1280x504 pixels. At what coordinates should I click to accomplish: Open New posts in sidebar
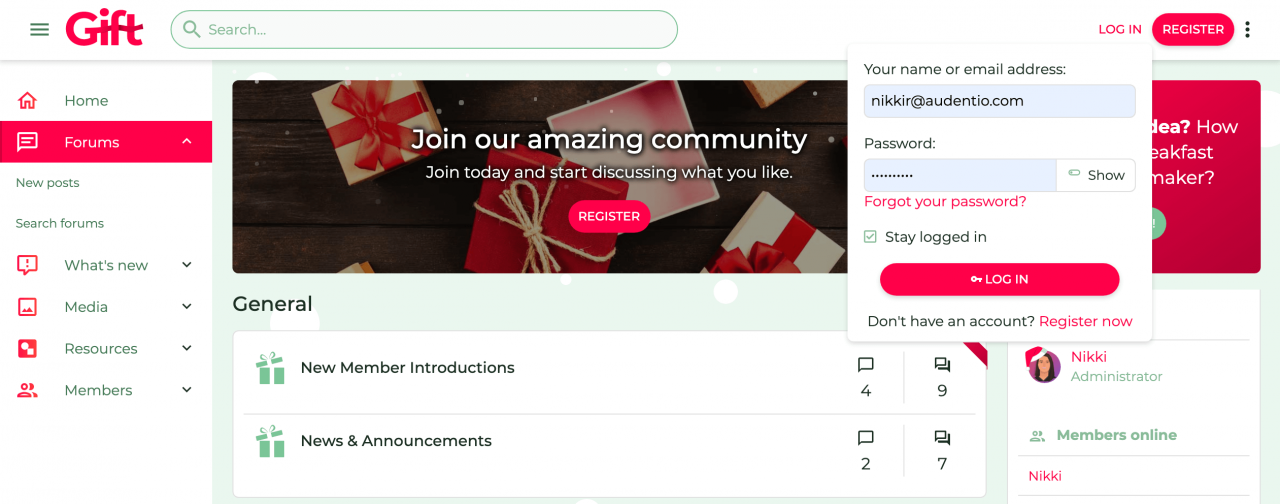point(48,183)
